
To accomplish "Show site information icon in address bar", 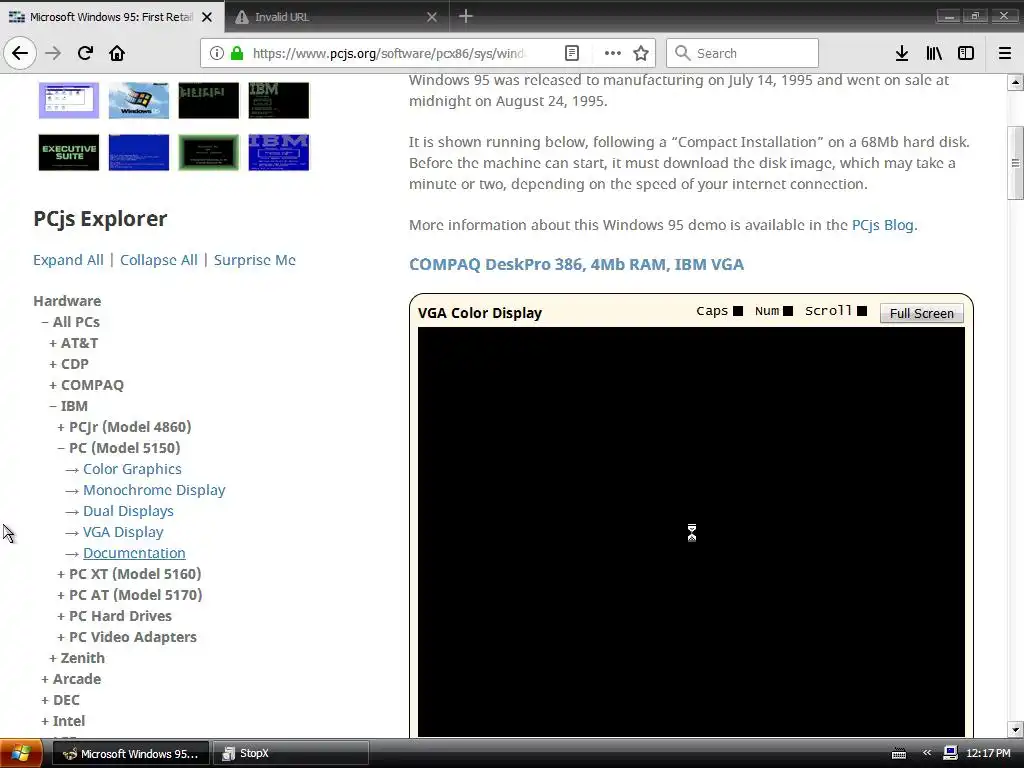I will tap(217, 53).
